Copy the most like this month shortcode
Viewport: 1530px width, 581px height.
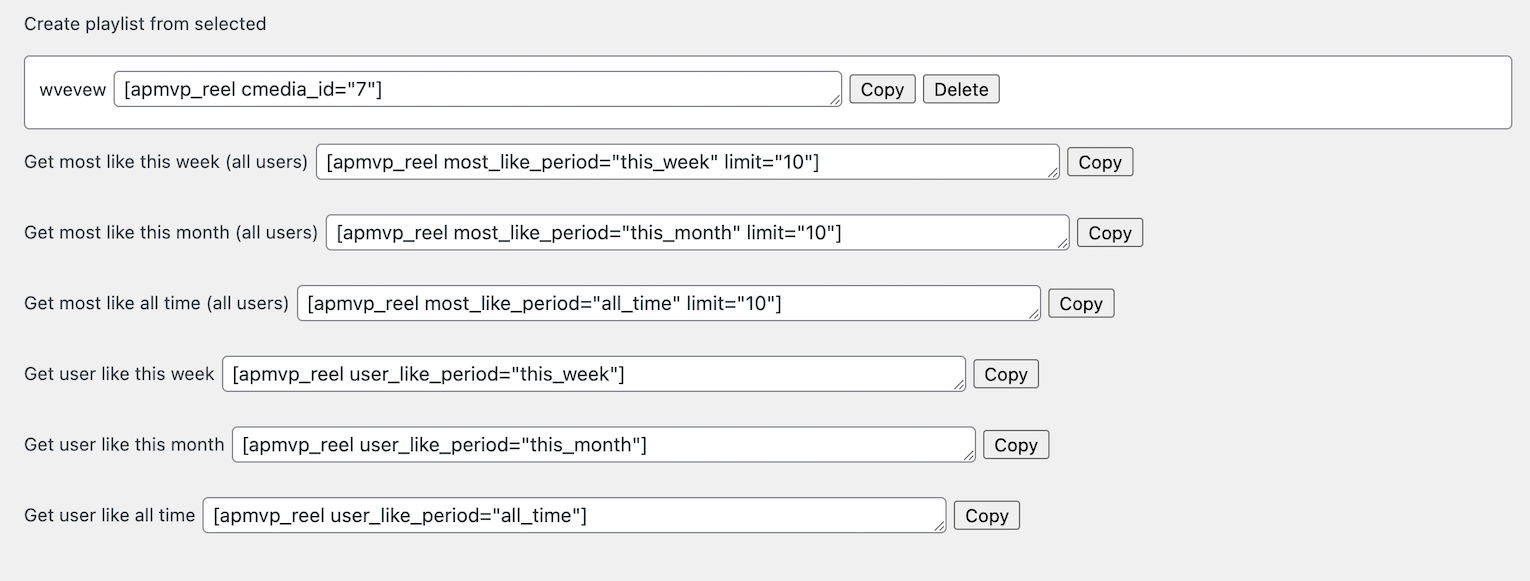point(1109,233)
